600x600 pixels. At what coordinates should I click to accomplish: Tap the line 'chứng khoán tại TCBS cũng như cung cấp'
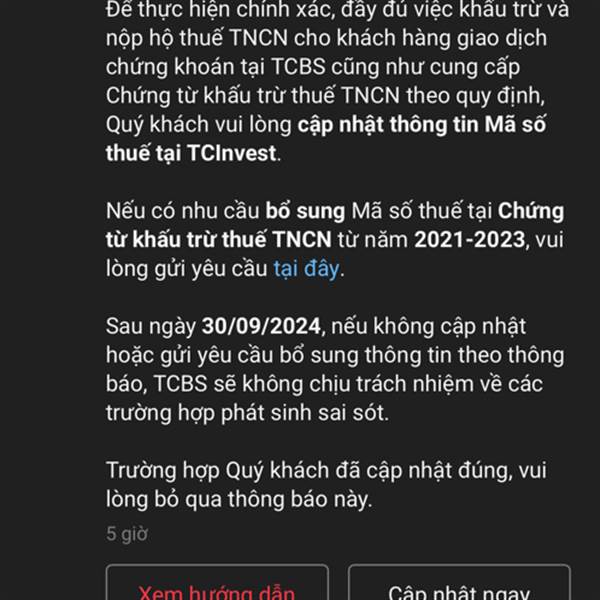[313, 67]
